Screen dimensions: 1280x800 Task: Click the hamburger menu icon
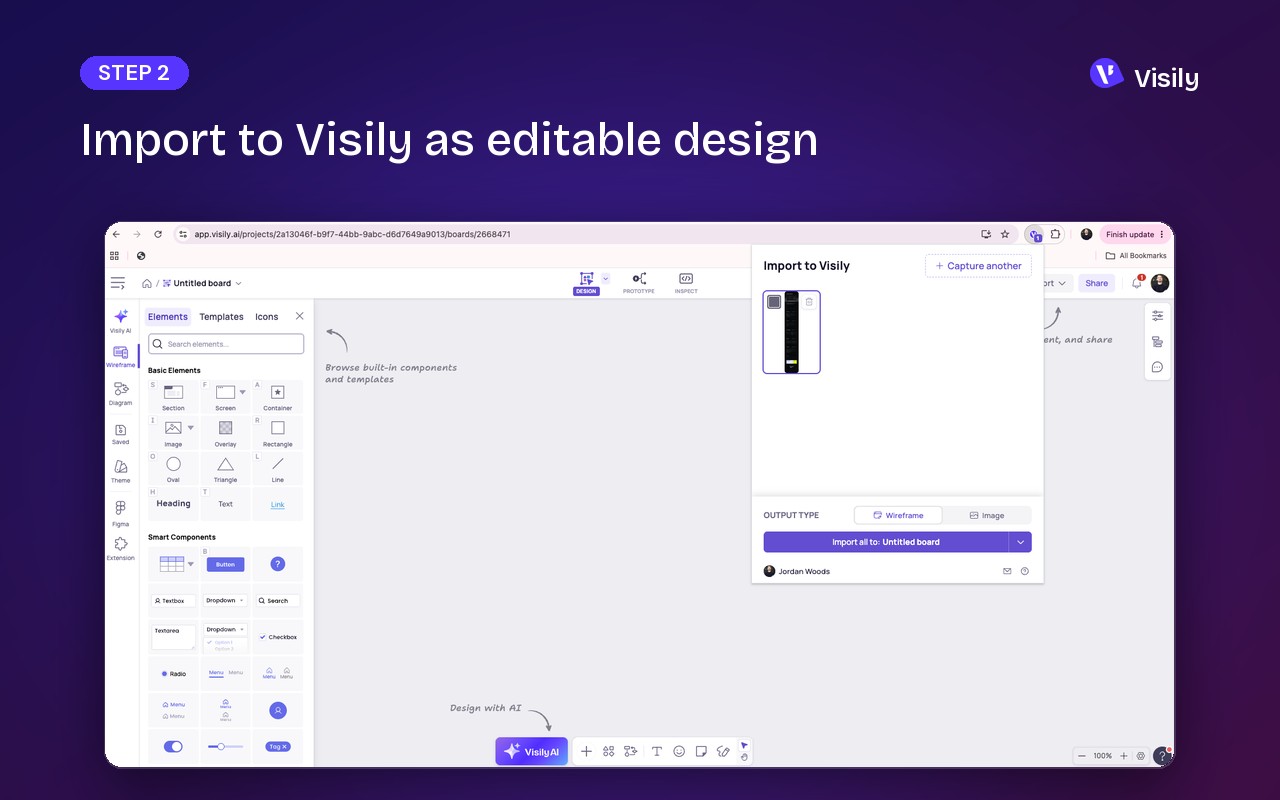[118, 283]
